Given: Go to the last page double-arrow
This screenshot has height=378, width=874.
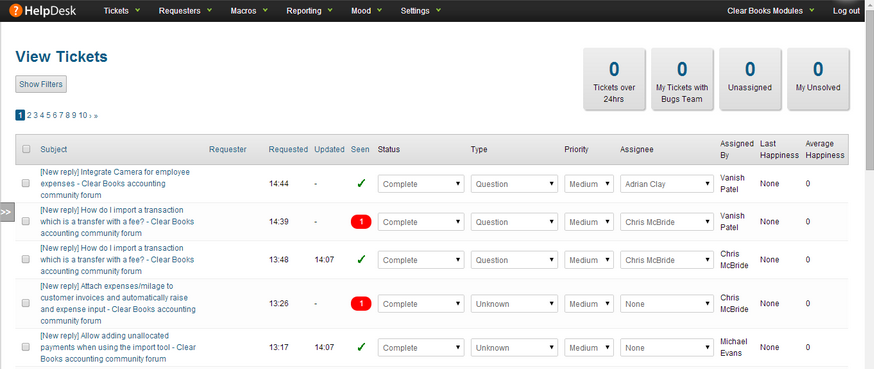Looking at the screenshot, I should [96, 116].
